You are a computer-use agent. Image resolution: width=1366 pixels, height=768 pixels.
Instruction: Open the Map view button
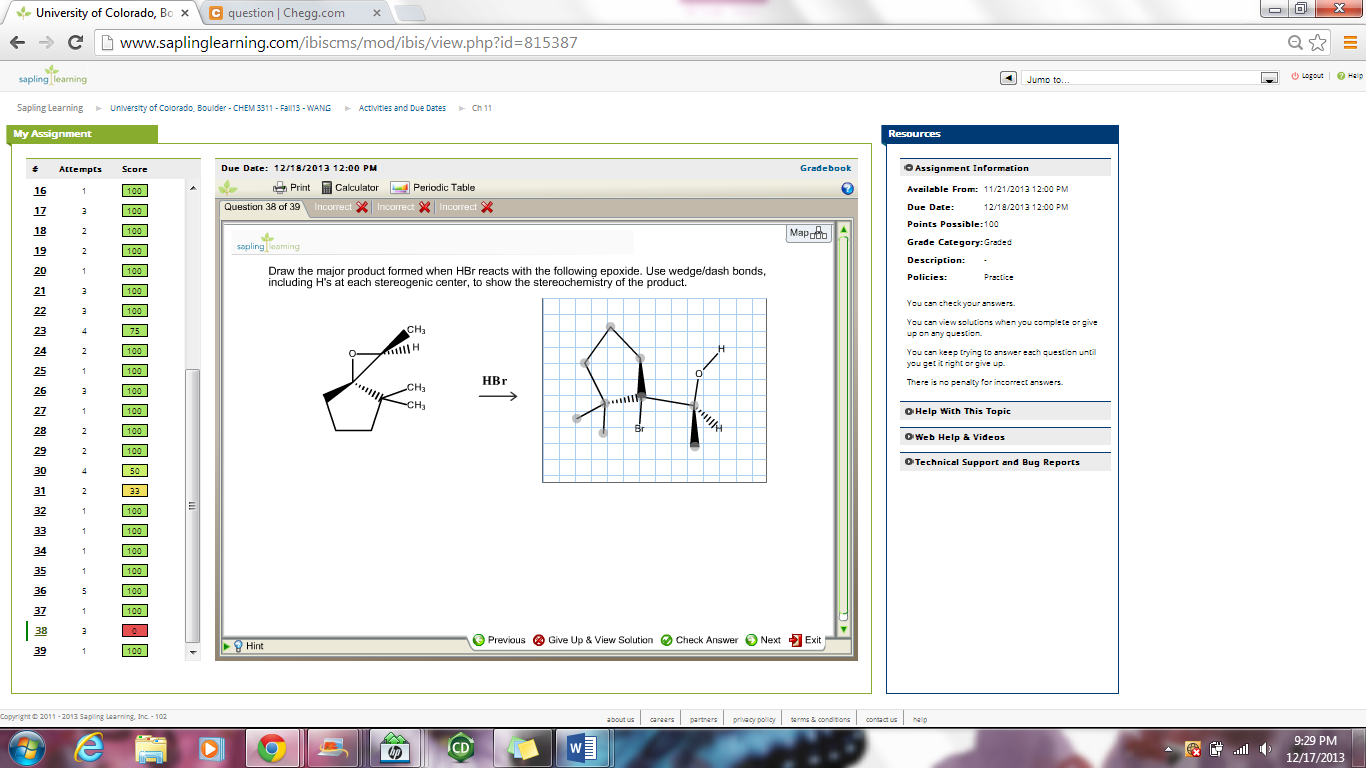(809, 233)
